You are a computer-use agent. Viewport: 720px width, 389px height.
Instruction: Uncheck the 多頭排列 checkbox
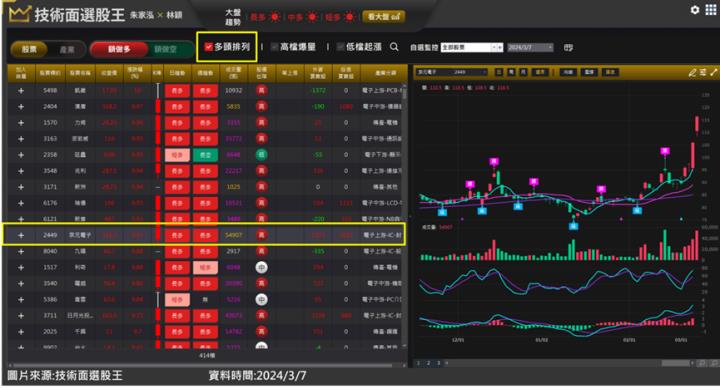(208, 47)
